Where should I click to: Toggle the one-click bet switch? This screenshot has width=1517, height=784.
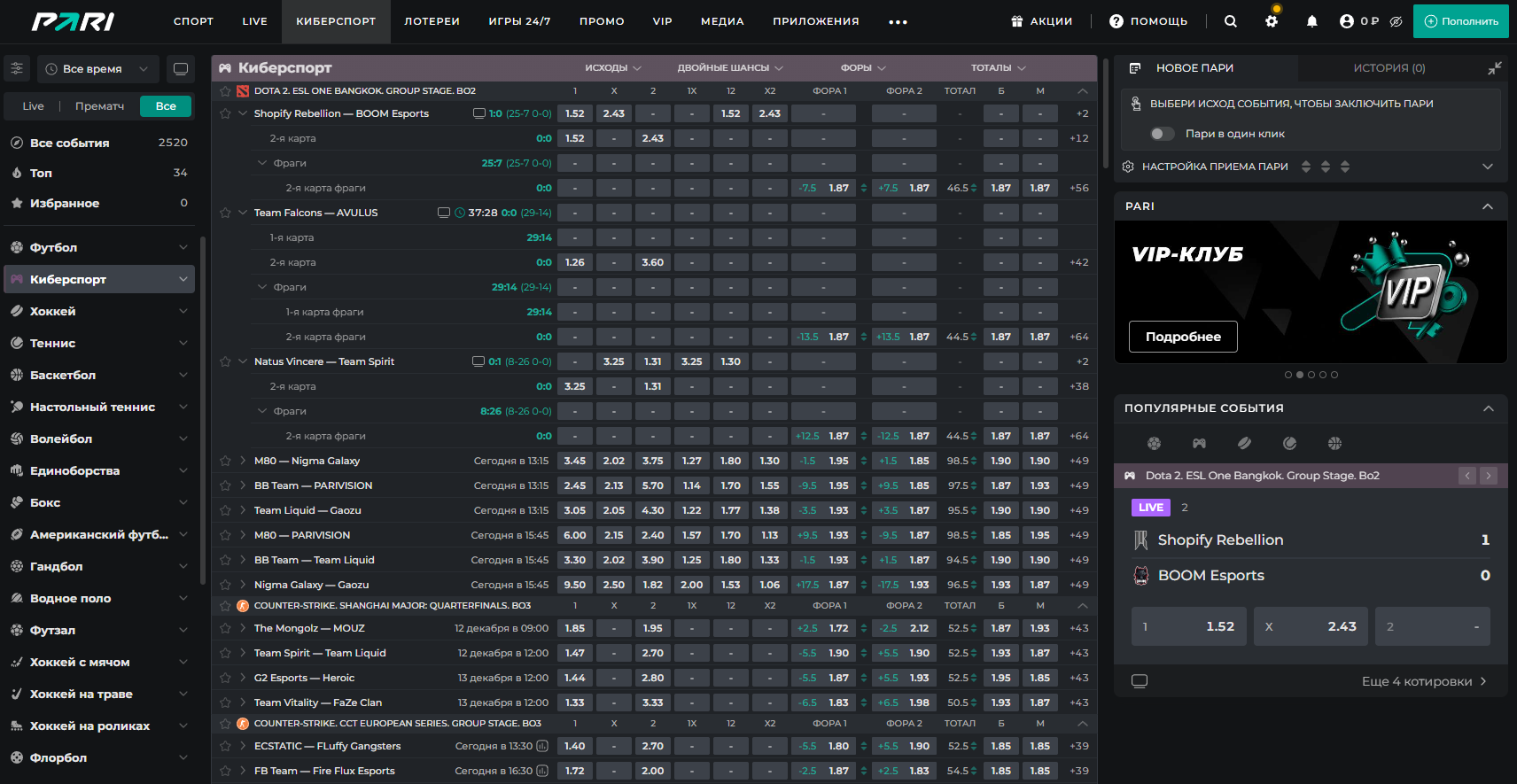[x=1162, y=134]
